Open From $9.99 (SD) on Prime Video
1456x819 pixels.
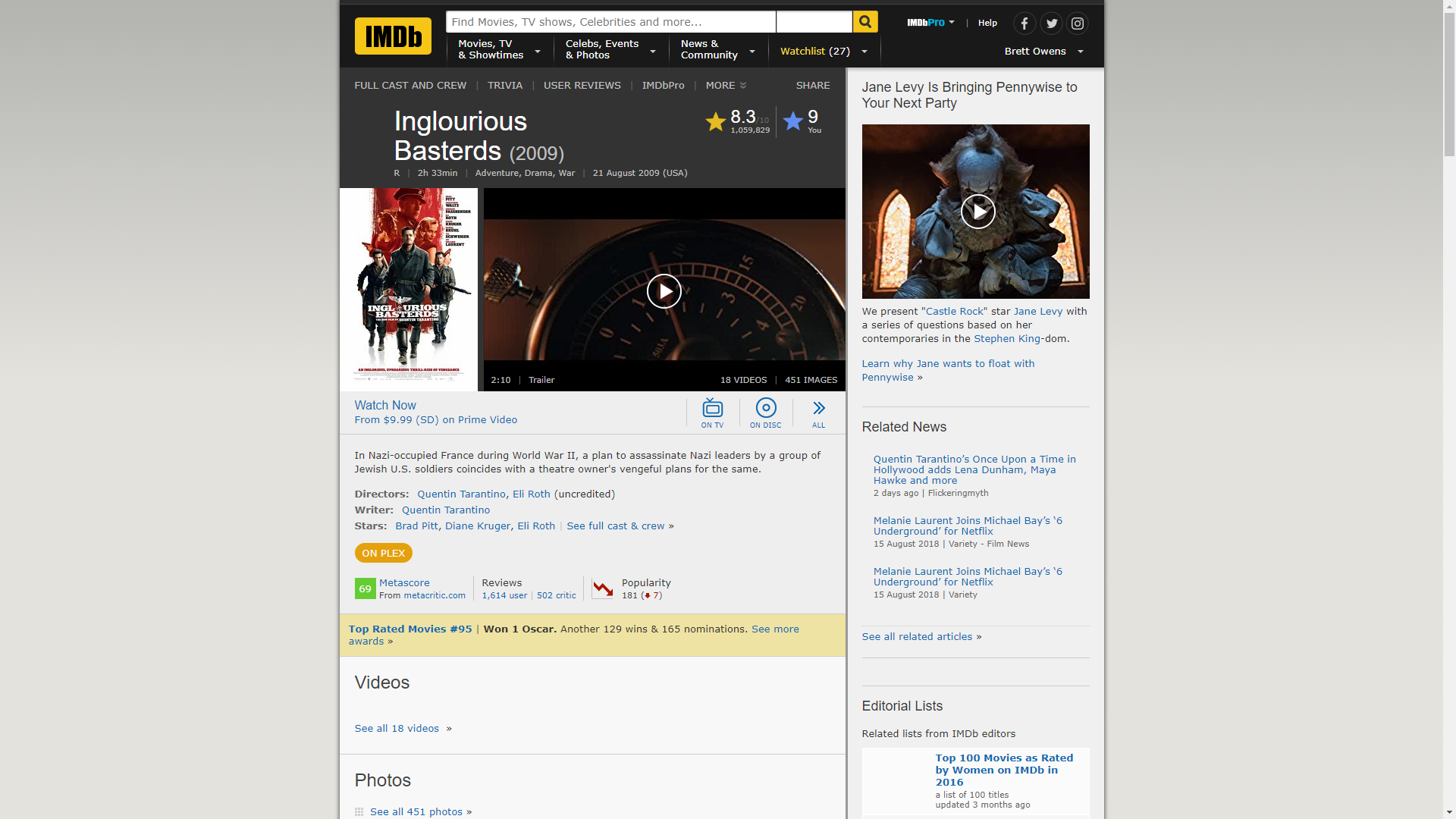click(436, 420)
